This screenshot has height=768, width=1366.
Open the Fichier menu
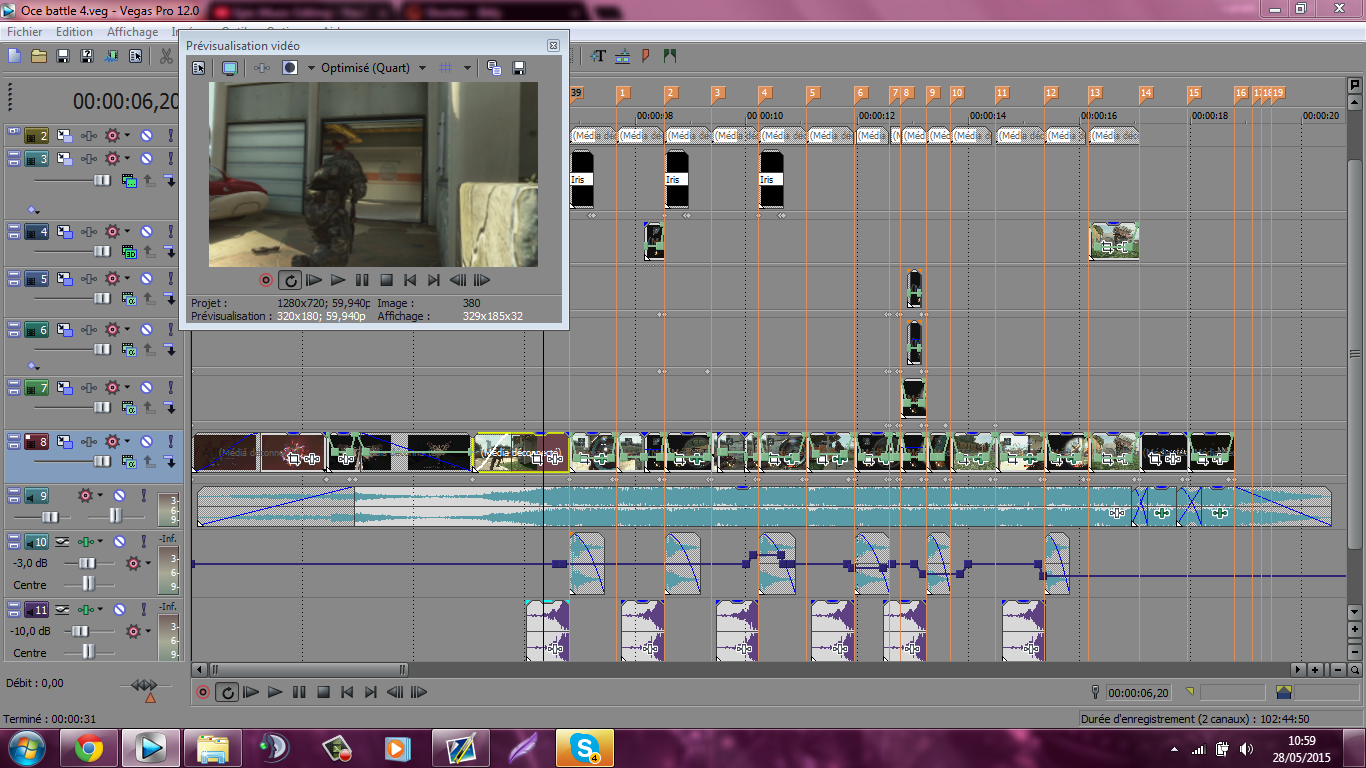click(x=24, y=32)
